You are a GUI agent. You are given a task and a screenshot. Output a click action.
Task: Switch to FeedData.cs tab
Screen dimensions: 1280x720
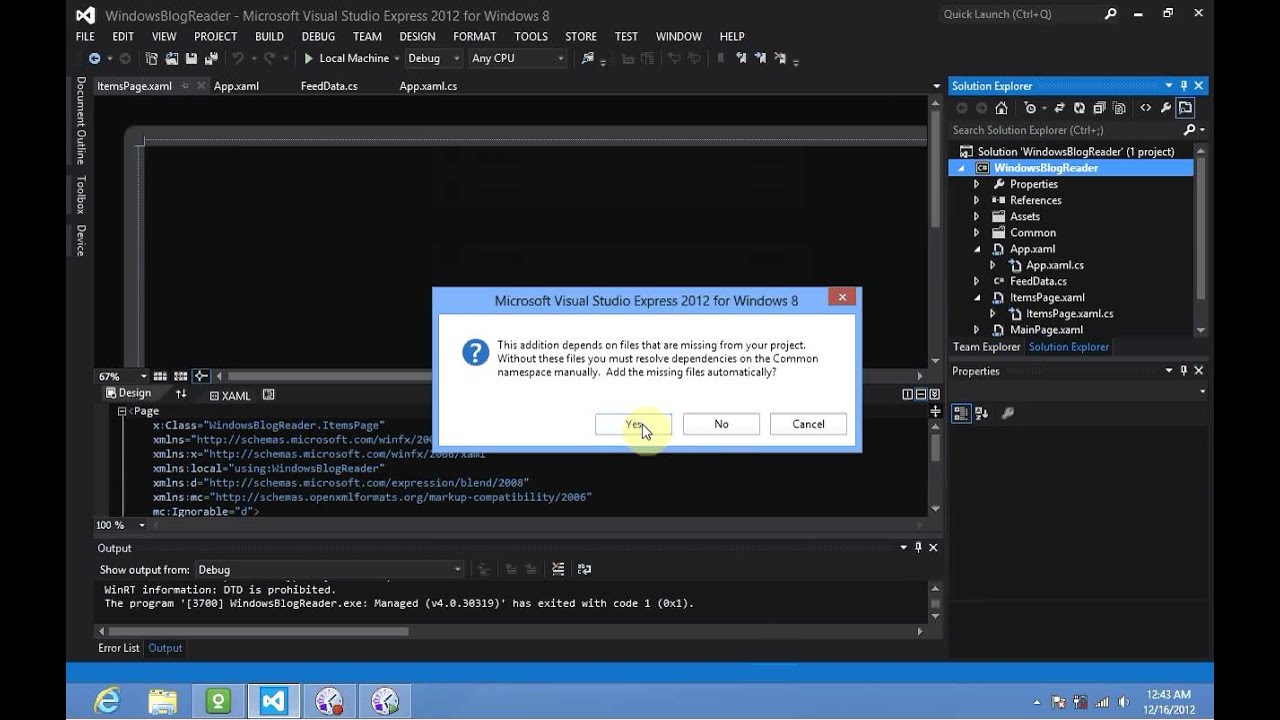329,86
